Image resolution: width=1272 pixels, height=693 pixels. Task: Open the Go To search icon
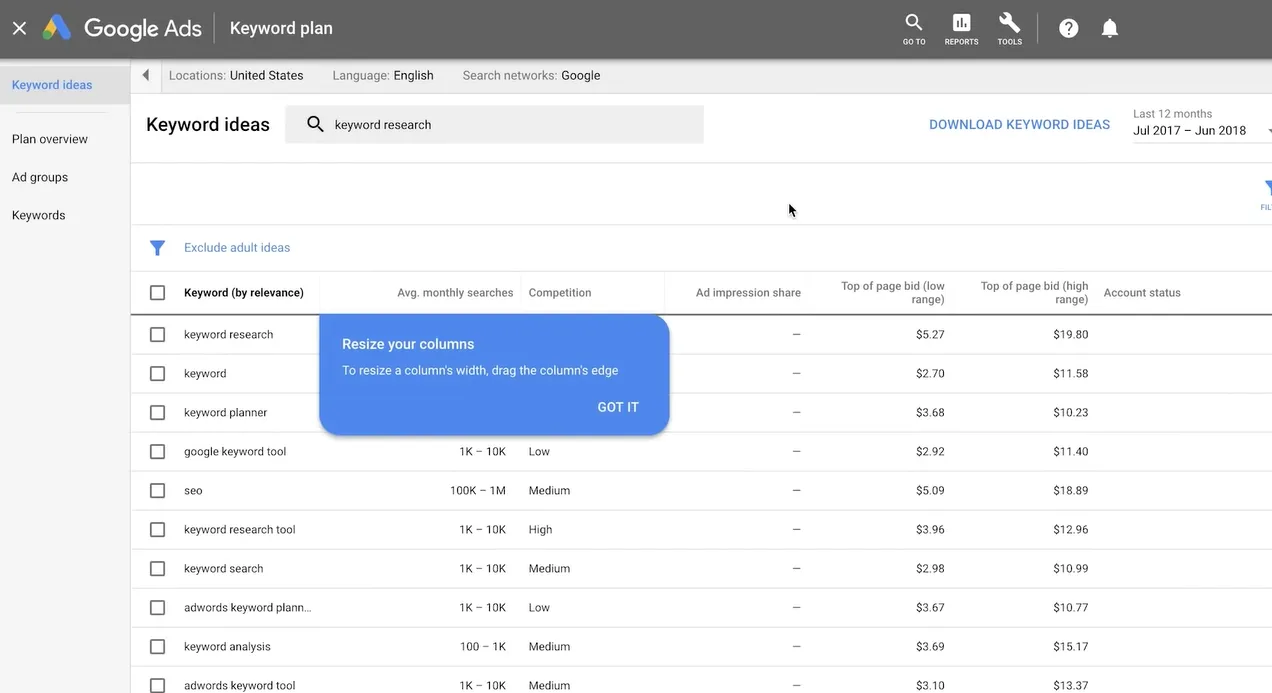click(914, 28)
